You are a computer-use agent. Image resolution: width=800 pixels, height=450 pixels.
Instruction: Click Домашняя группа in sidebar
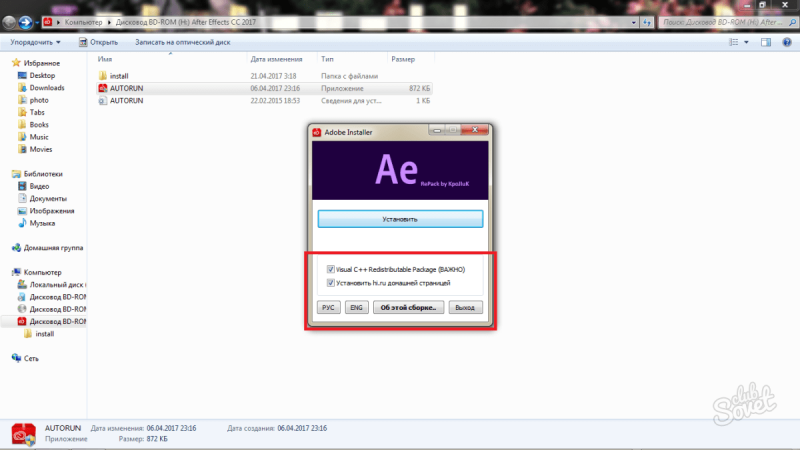[x=53, y=247]
